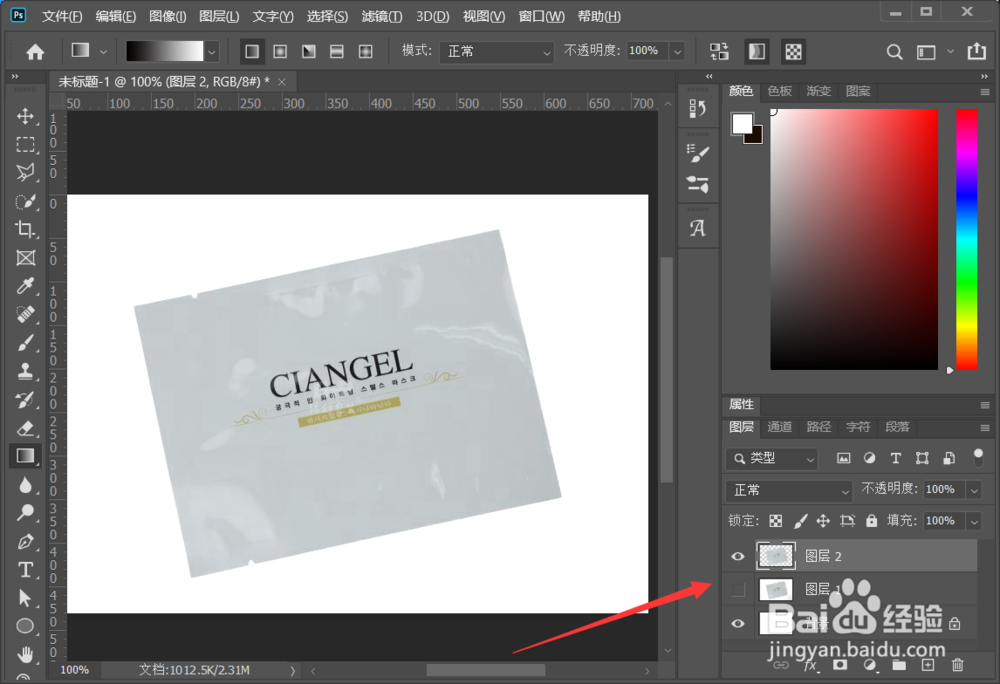Select the Horizontal Type tool

pyautogui.click(x=25, y=569)
